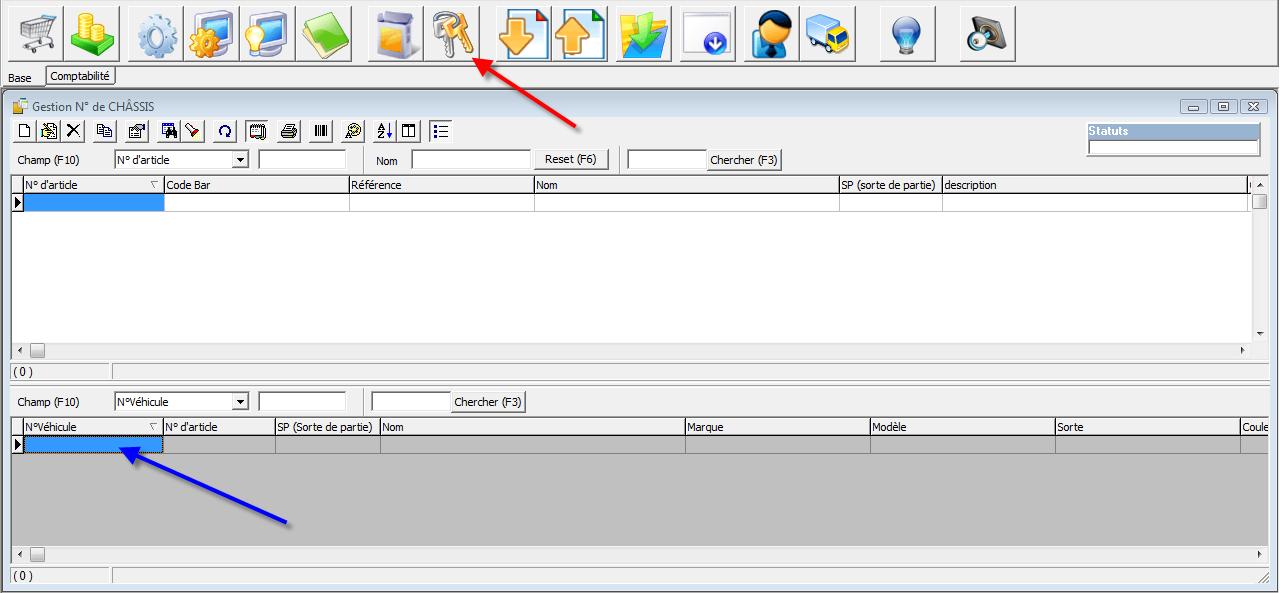Image resolution: width=1280 pixels, height=593 pixels.
Task: Click the column layout icon
Action: [x=409, y=130]
